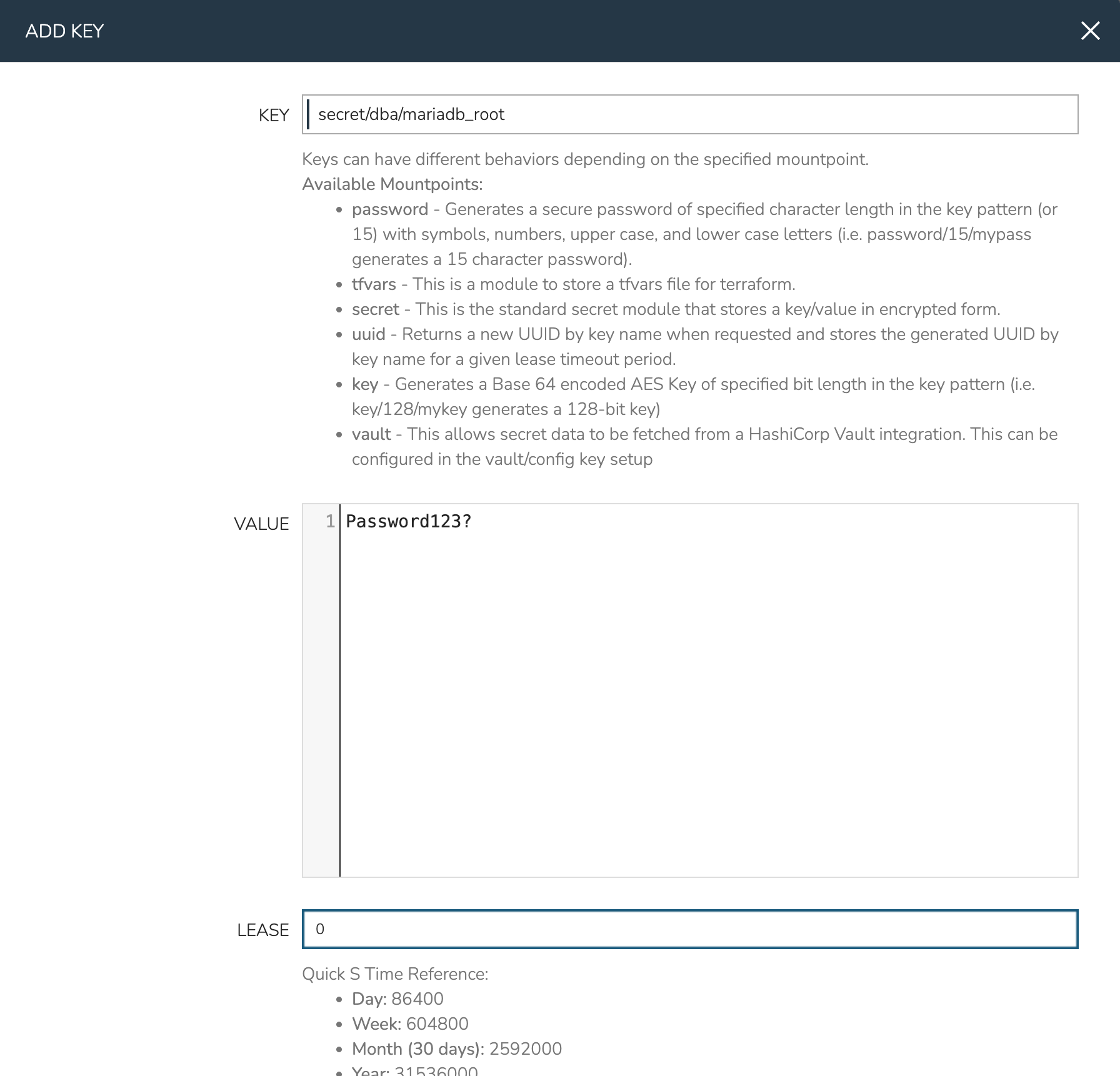Select the 'uuid' mountpoint name
Screen dimensions: 1120x1076
tap(368, 334)
